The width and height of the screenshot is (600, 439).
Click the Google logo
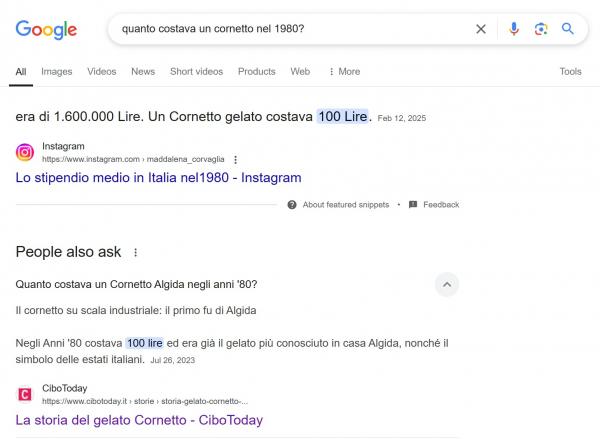click(x=46, y=29)
